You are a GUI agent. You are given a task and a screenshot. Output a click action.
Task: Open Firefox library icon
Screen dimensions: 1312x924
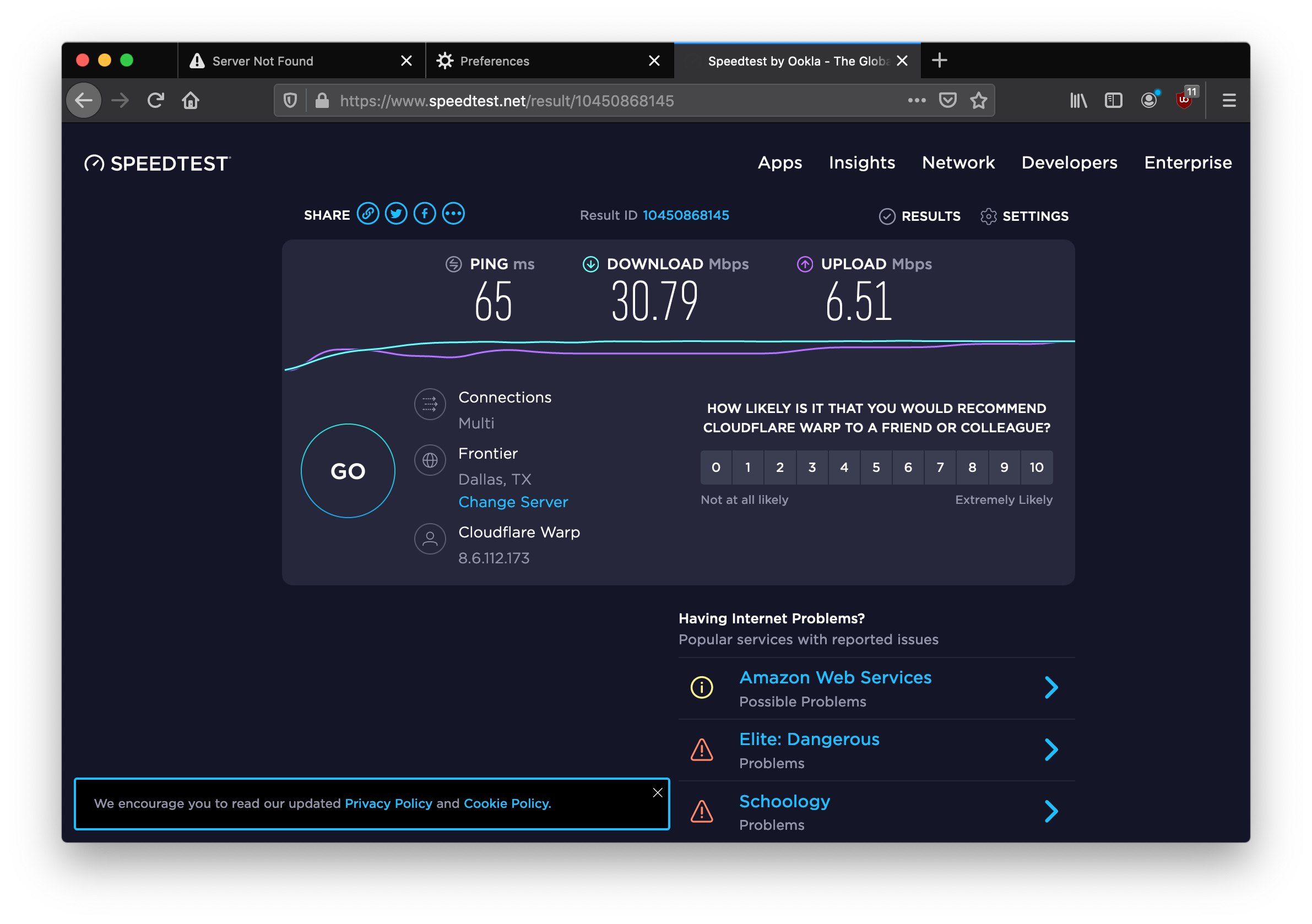click(1078, 101)
